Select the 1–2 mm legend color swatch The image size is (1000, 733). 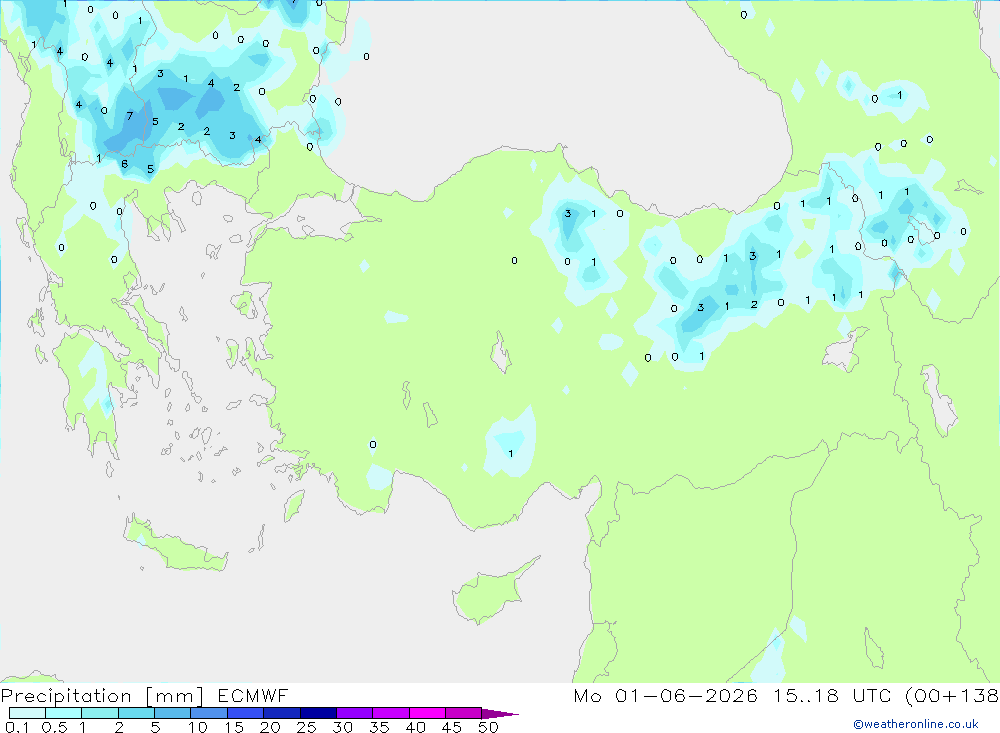click(x=100, y=713)
